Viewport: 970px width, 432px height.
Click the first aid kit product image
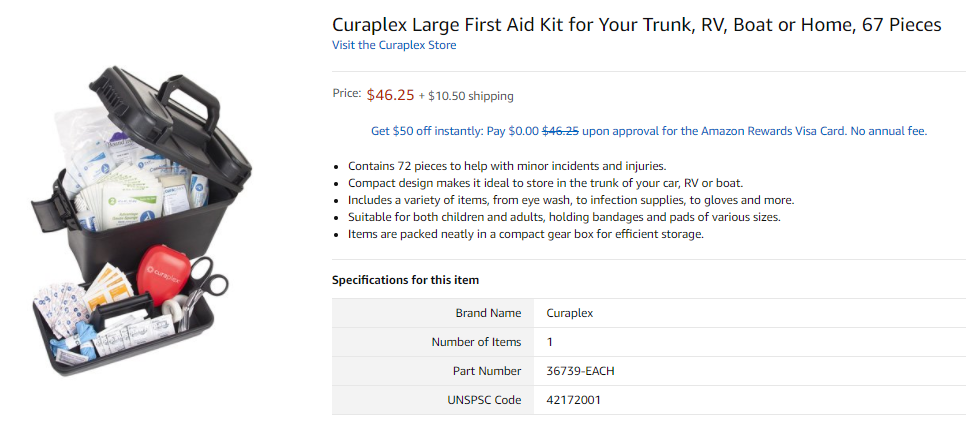pyautogui.click(x=141, y=220)
